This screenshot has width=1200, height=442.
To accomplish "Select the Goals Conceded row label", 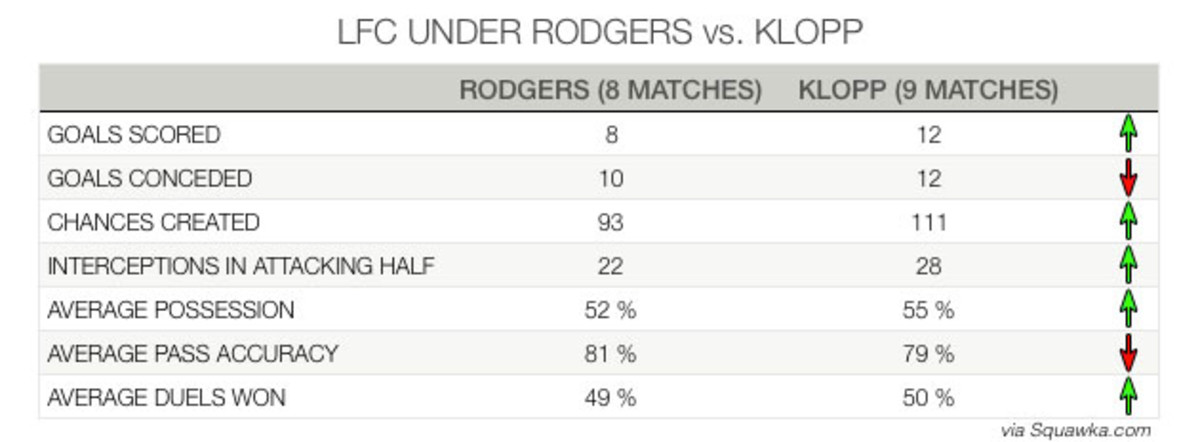I will 150,179.
